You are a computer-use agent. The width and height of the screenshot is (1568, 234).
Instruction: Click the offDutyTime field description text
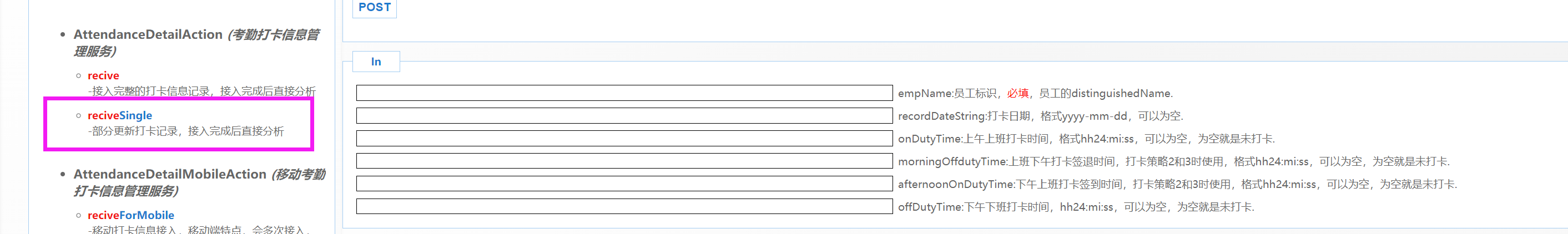coord(1076,207)
